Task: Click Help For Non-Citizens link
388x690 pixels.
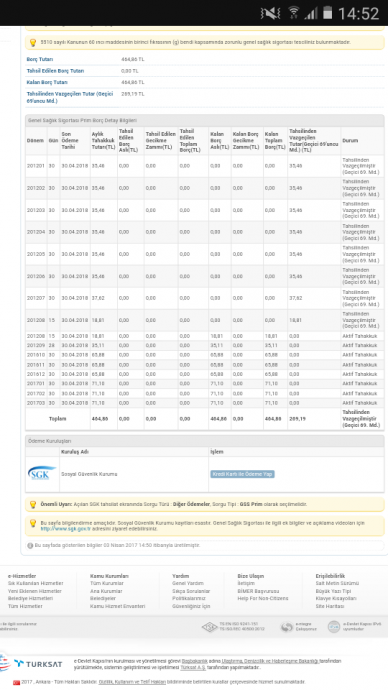Action: coord(263,598)
